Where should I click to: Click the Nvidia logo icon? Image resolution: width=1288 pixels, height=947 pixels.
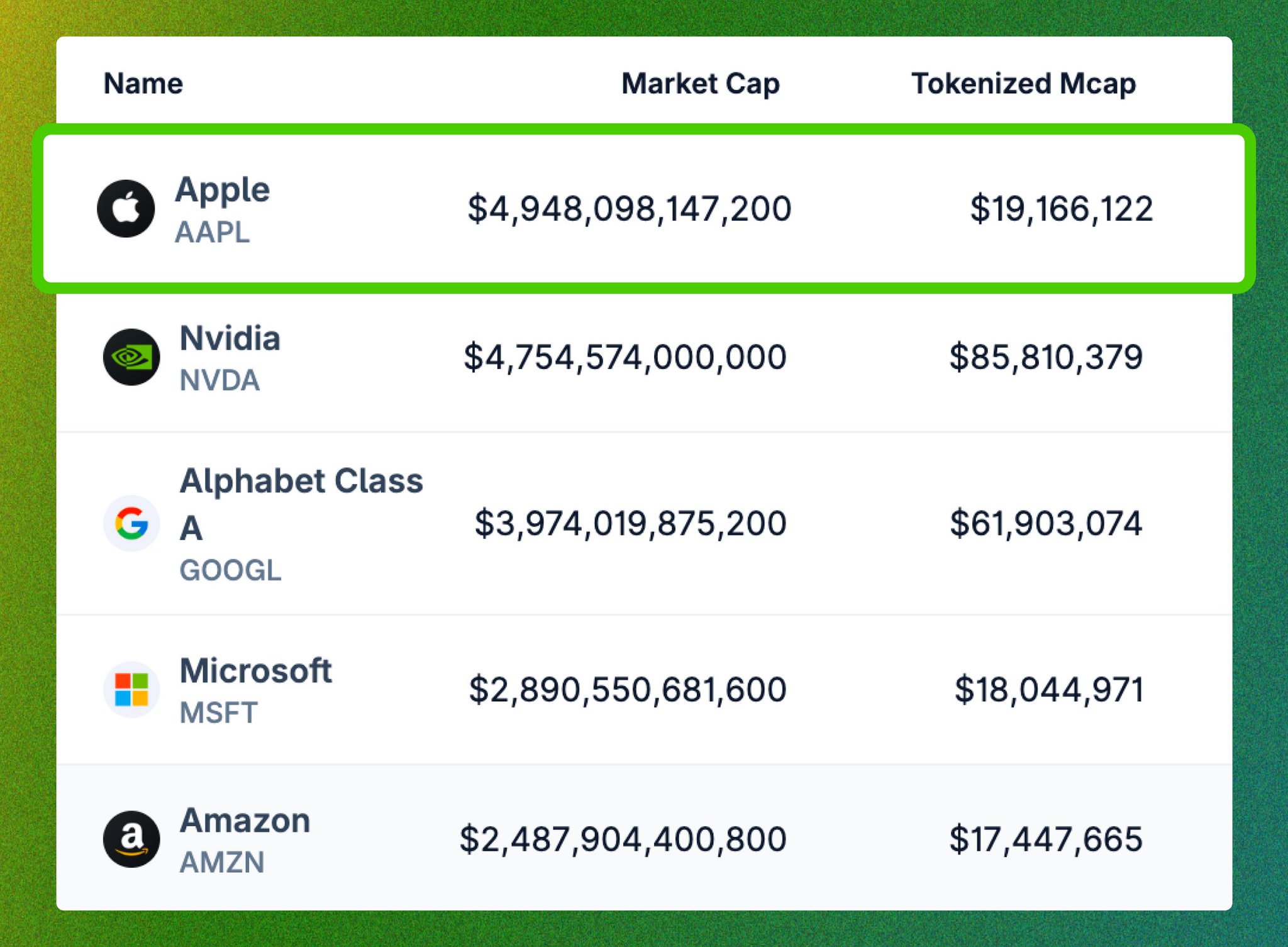(x=131, y=357)
